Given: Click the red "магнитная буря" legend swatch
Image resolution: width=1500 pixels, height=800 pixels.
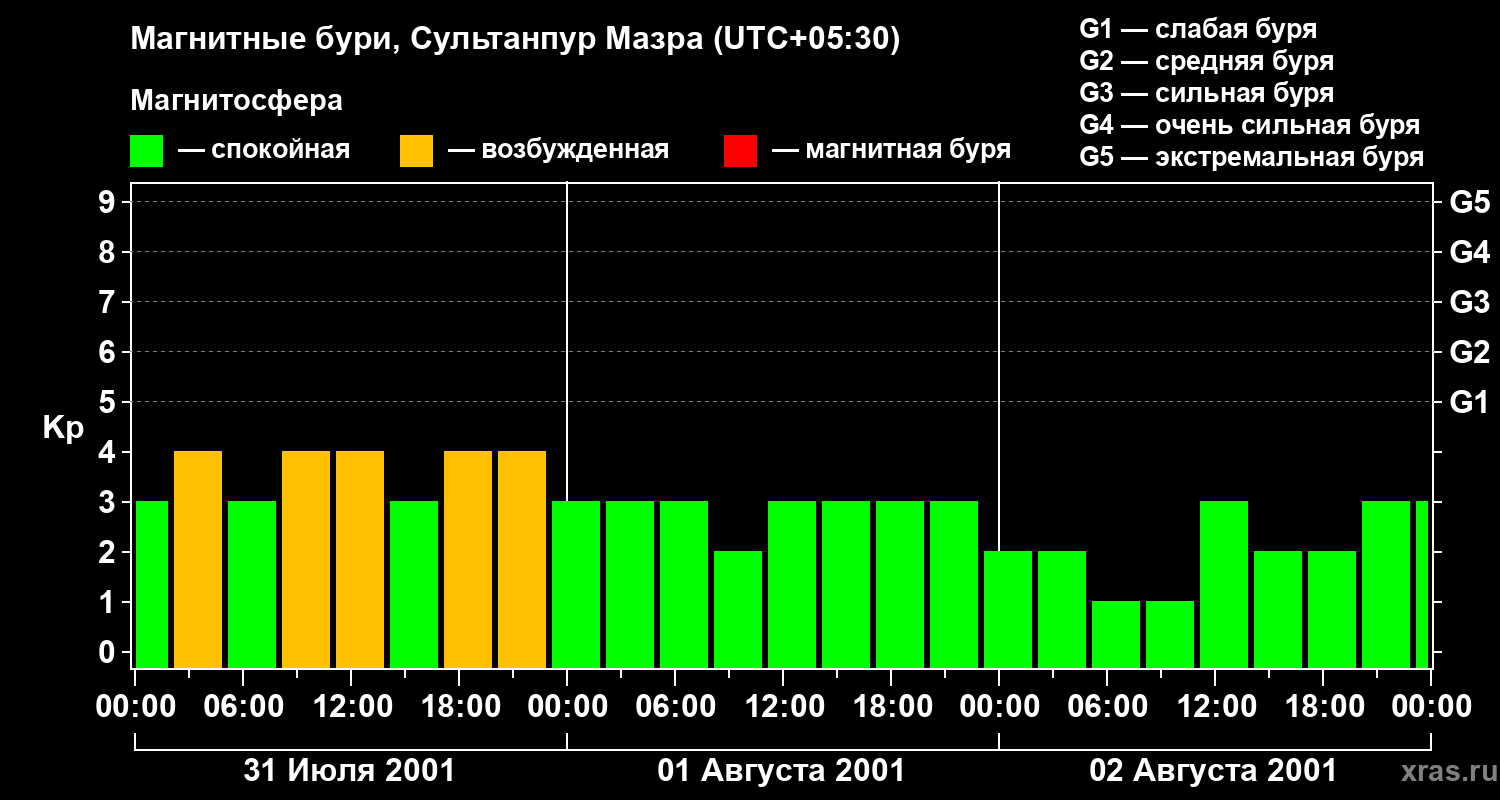Looking at the screenshot, I should 740,151.
